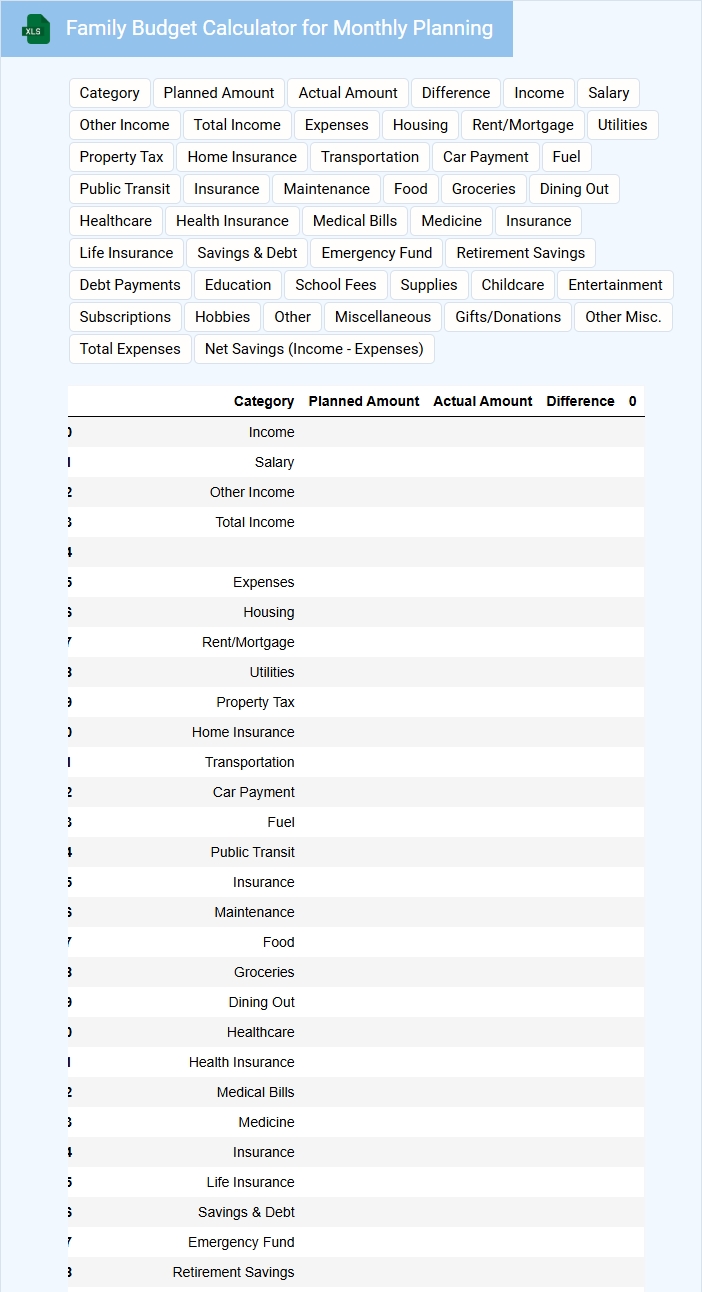Select the Difference column header in the table
The image size is (702, 1292).
pyautogui.click(x=580, y=401)
